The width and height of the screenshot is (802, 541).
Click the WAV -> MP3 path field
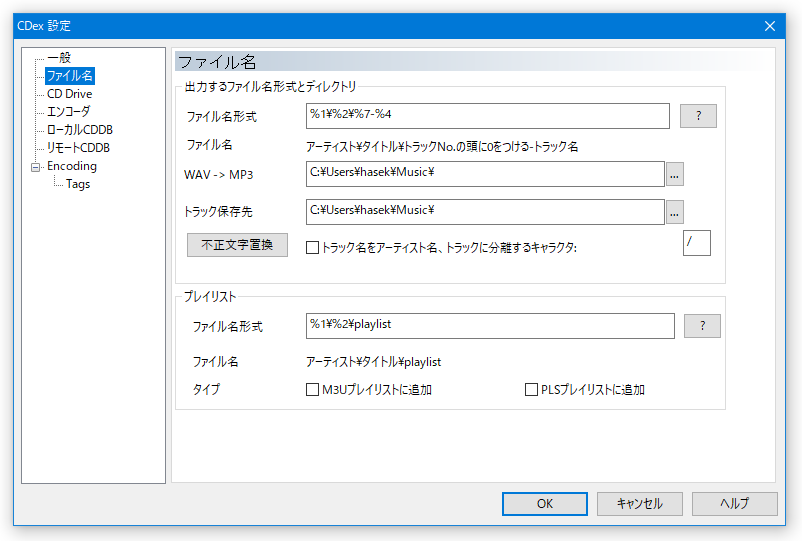tap(485, 174)
